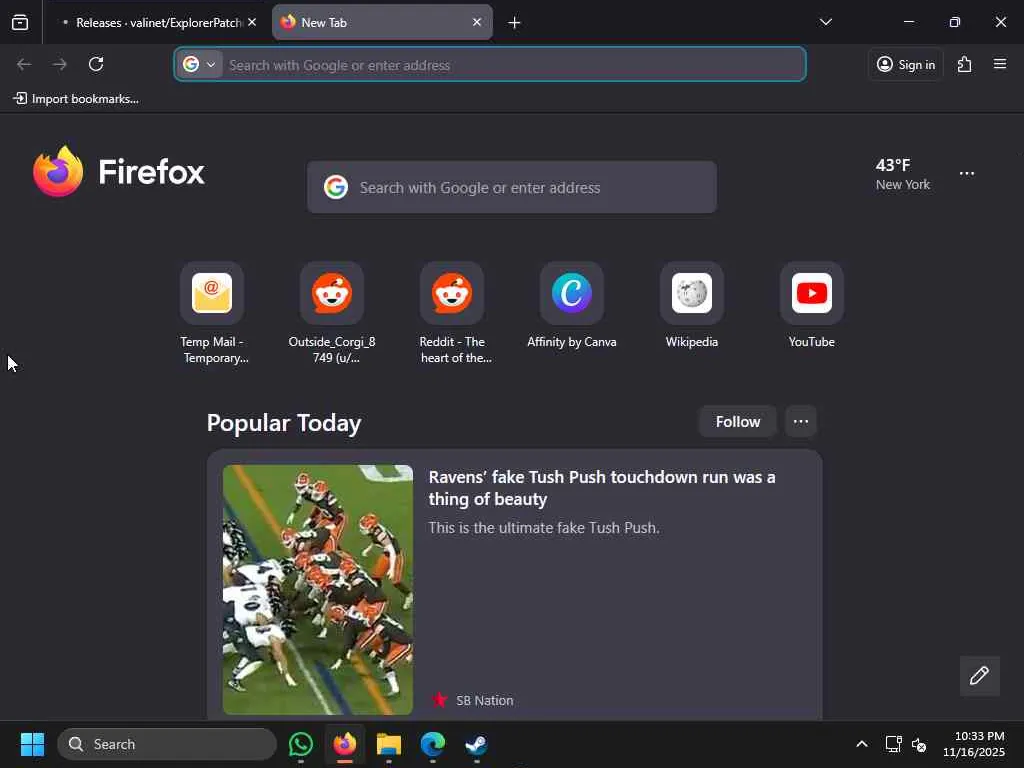The height and width of the screenshot is (768, 1024).
Task: Open the Windows Start menu
Action: [x=32, y=744]
